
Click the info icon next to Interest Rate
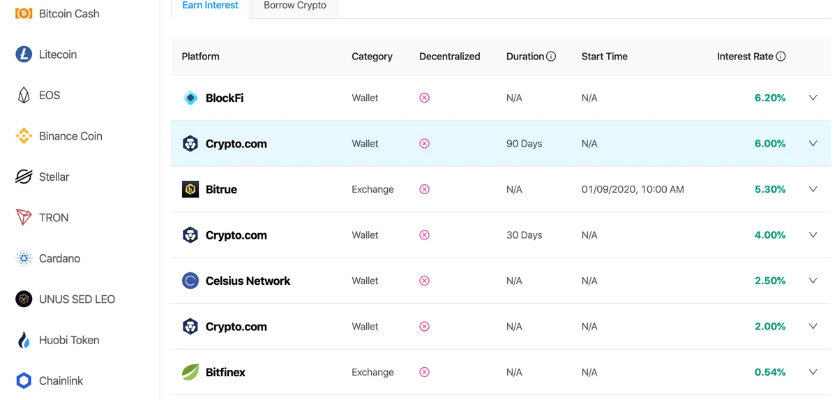coord(780,56)
